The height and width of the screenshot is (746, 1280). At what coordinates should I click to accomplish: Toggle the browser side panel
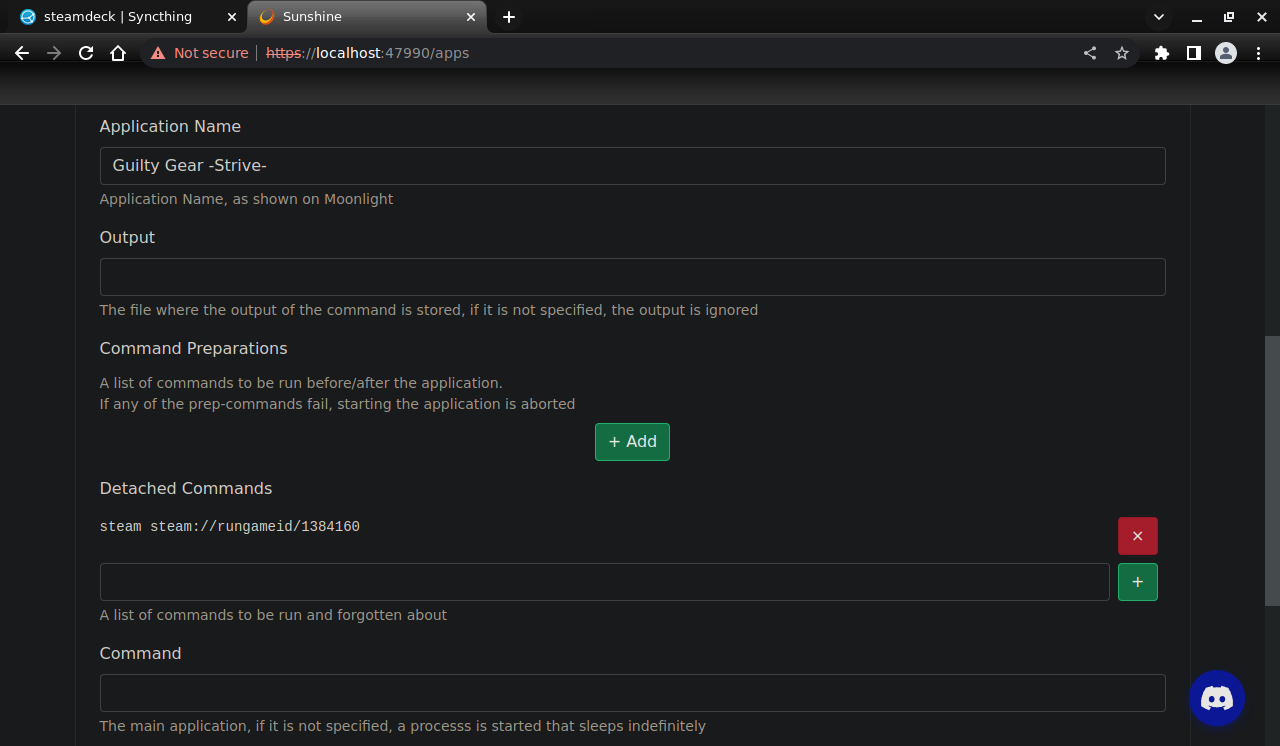1194,53
